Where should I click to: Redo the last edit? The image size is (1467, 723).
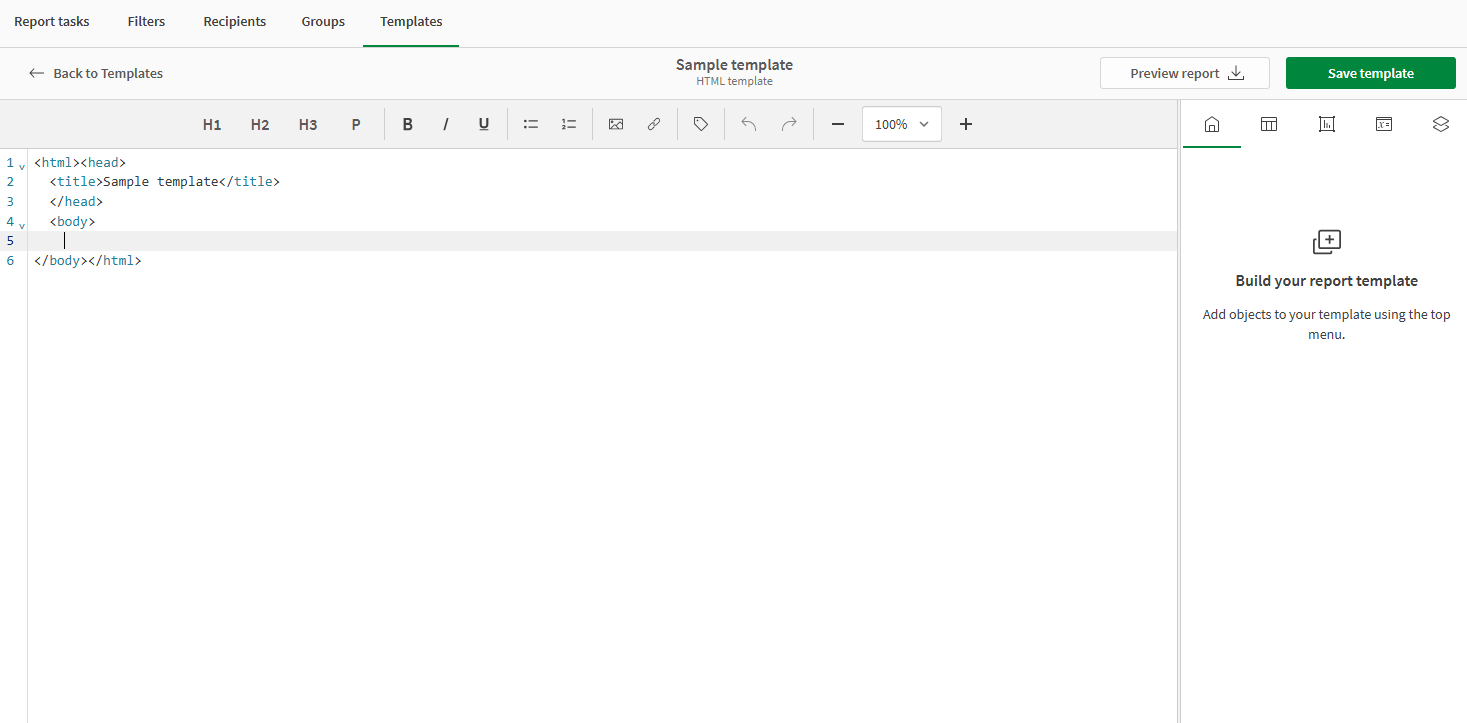click(x=789, y=123)
